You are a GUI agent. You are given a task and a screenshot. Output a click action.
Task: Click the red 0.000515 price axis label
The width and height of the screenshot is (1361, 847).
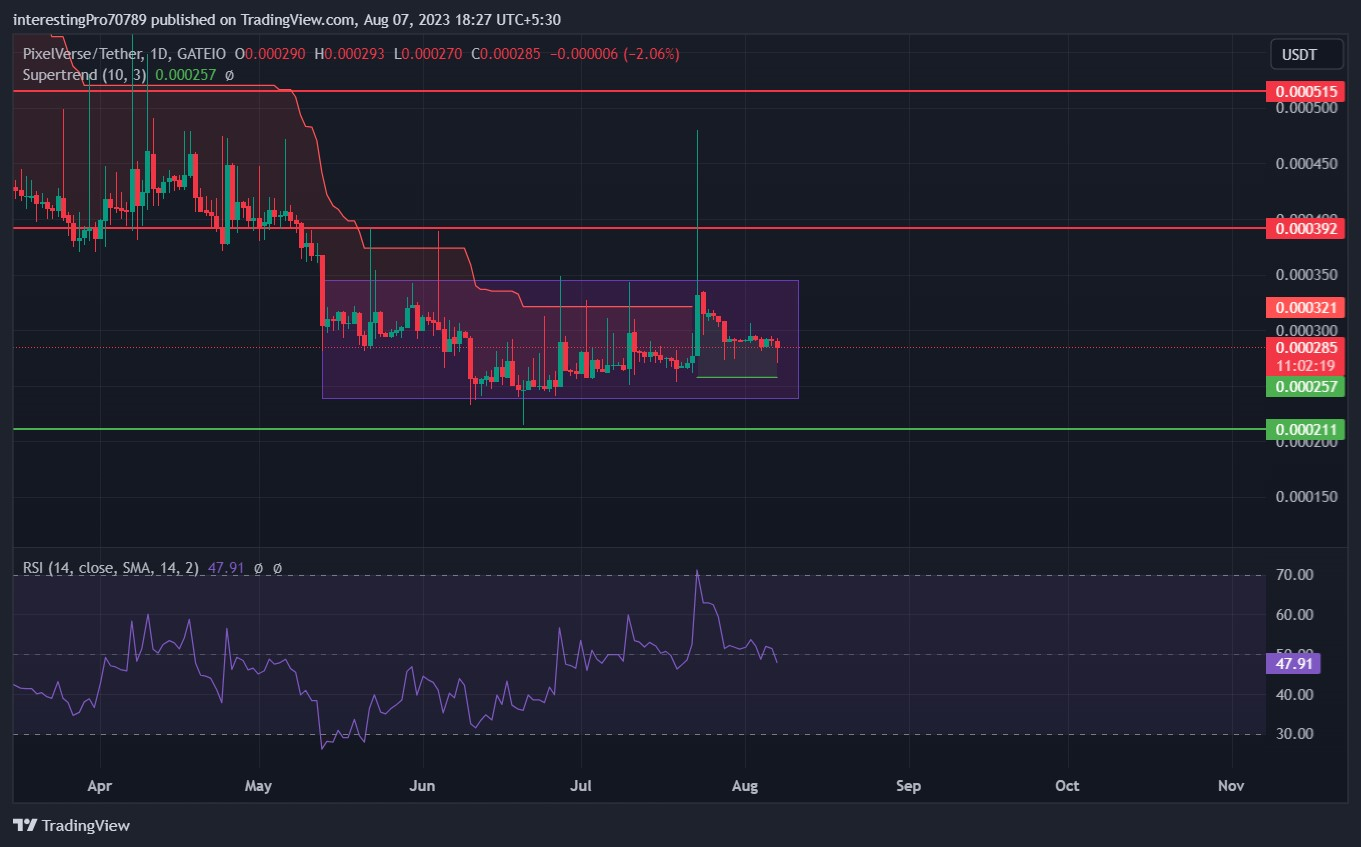click(x=1305, y=92)
